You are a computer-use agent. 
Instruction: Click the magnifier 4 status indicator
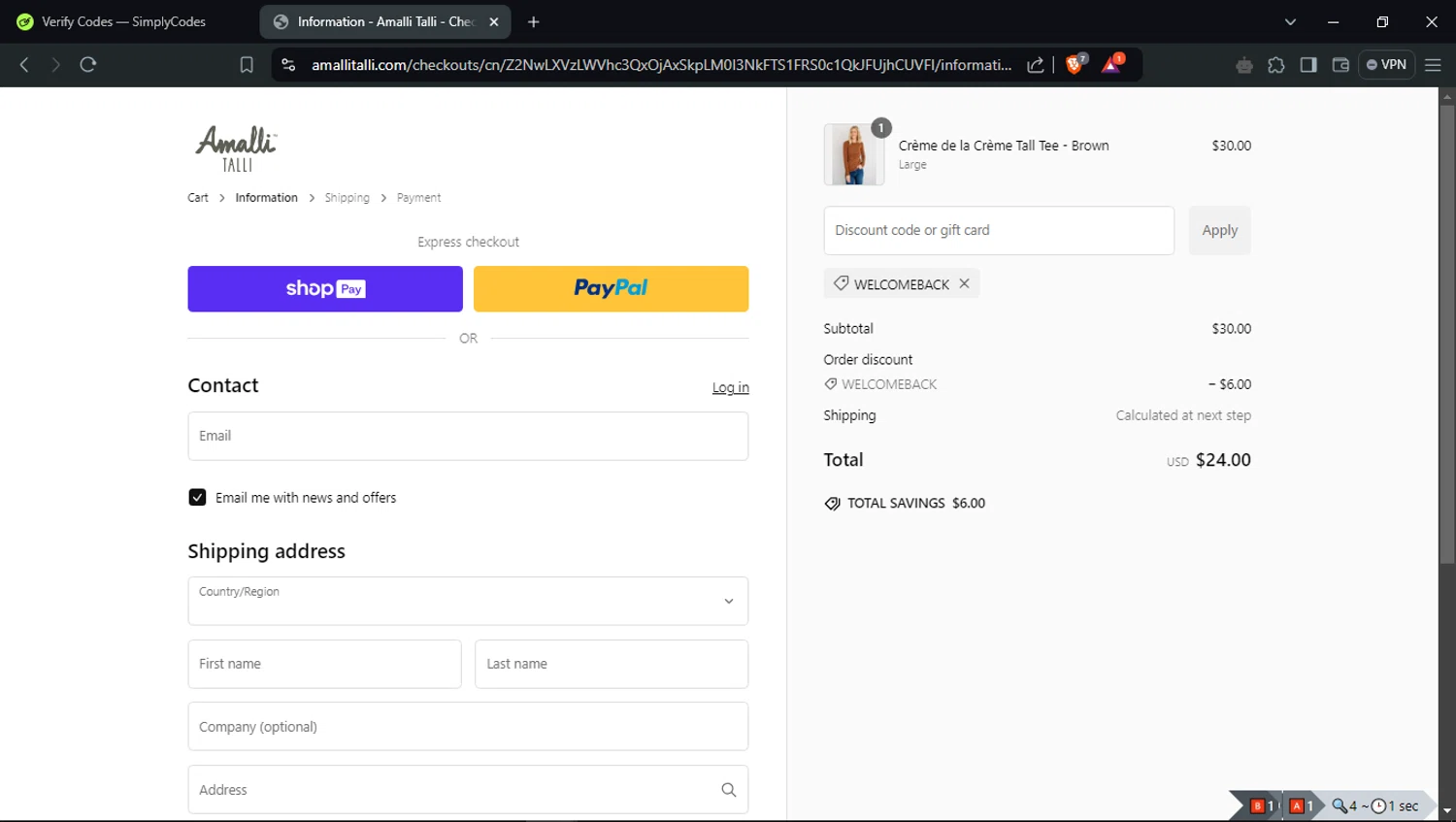[1343, 806]
